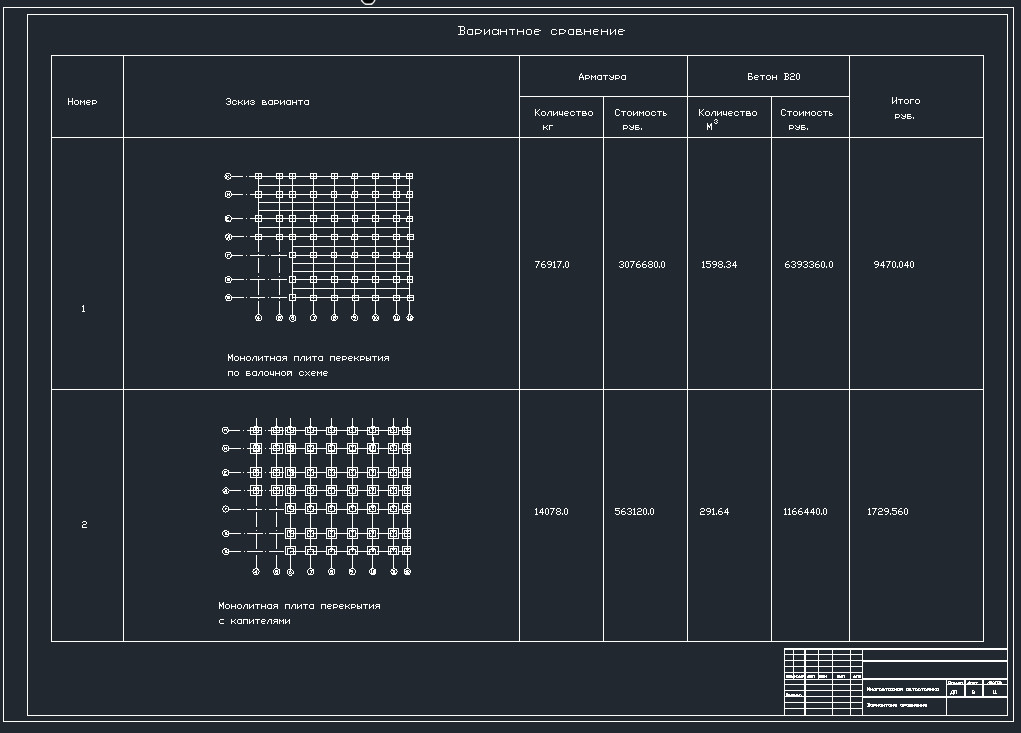Select the rebar cost value 3076680.0
Image resolution: width=1021 pixels, height=733 pixels.
(642, 265)
